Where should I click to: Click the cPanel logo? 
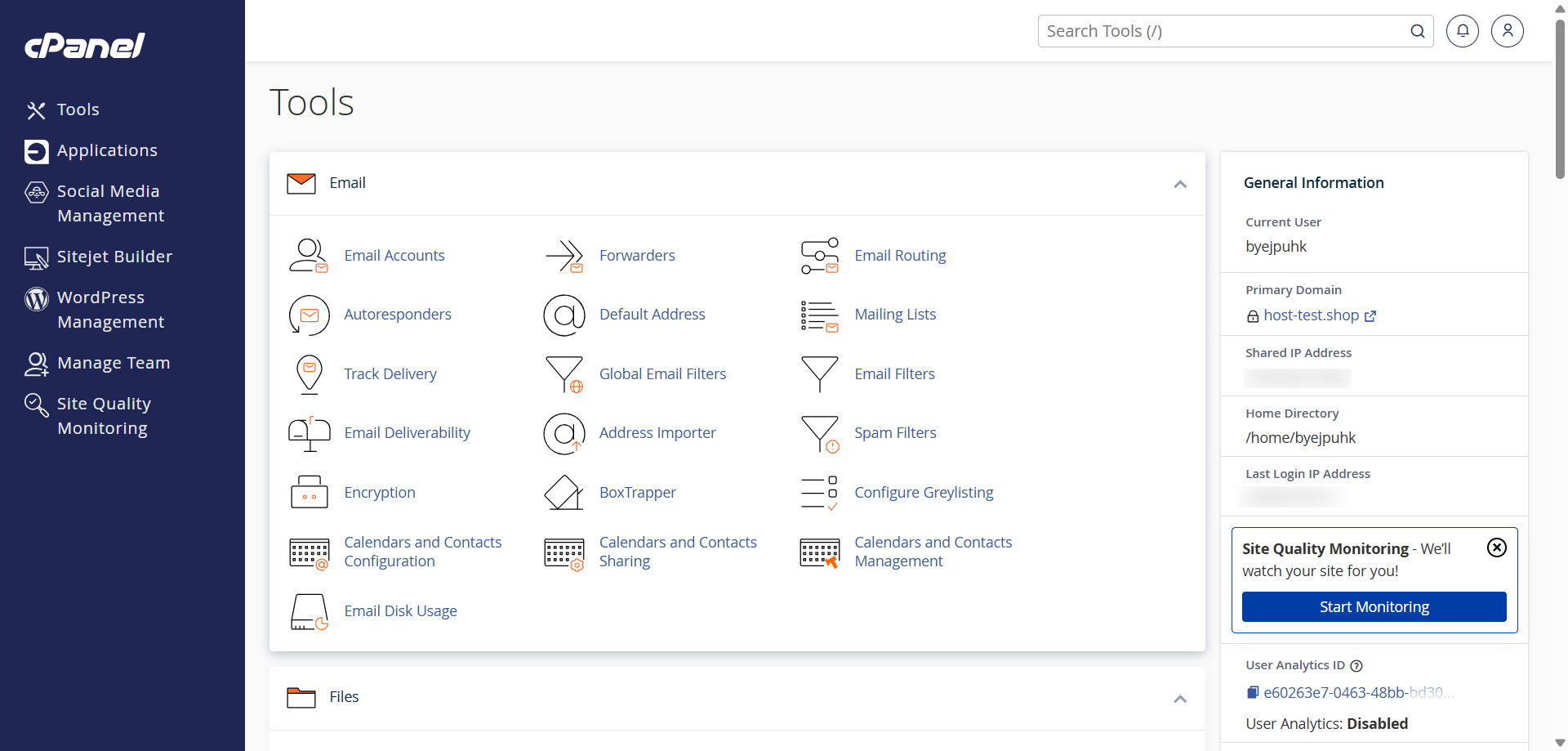[x=85, y=46]
